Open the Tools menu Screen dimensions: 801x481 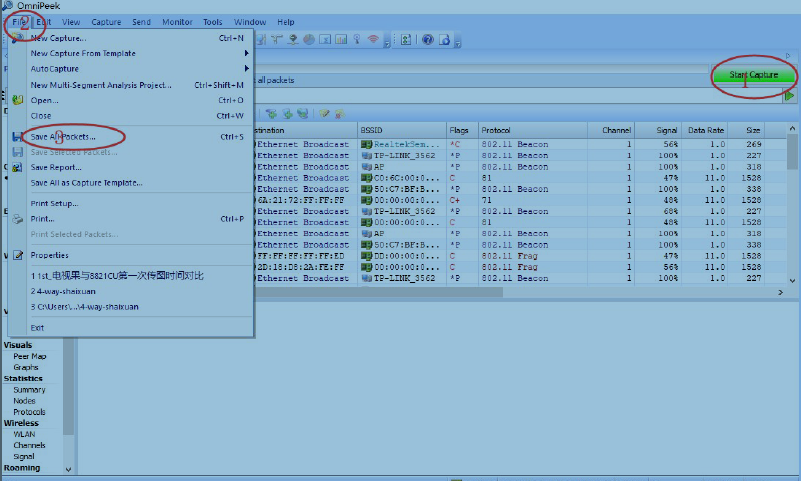click(x=213, y=22)
